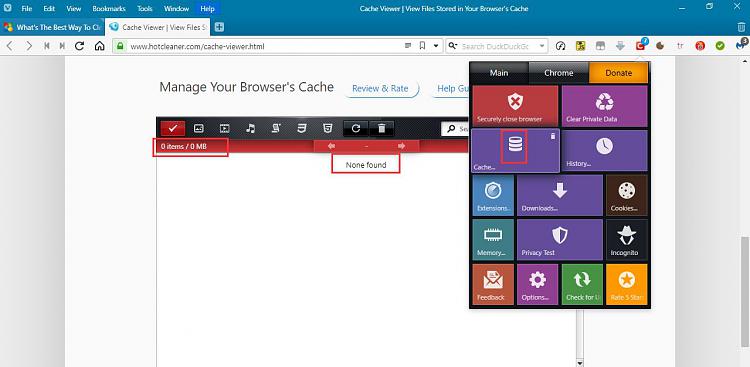Screen dimensions: 750x367
Task: Open the Cache tile
Action: [515, 150]
